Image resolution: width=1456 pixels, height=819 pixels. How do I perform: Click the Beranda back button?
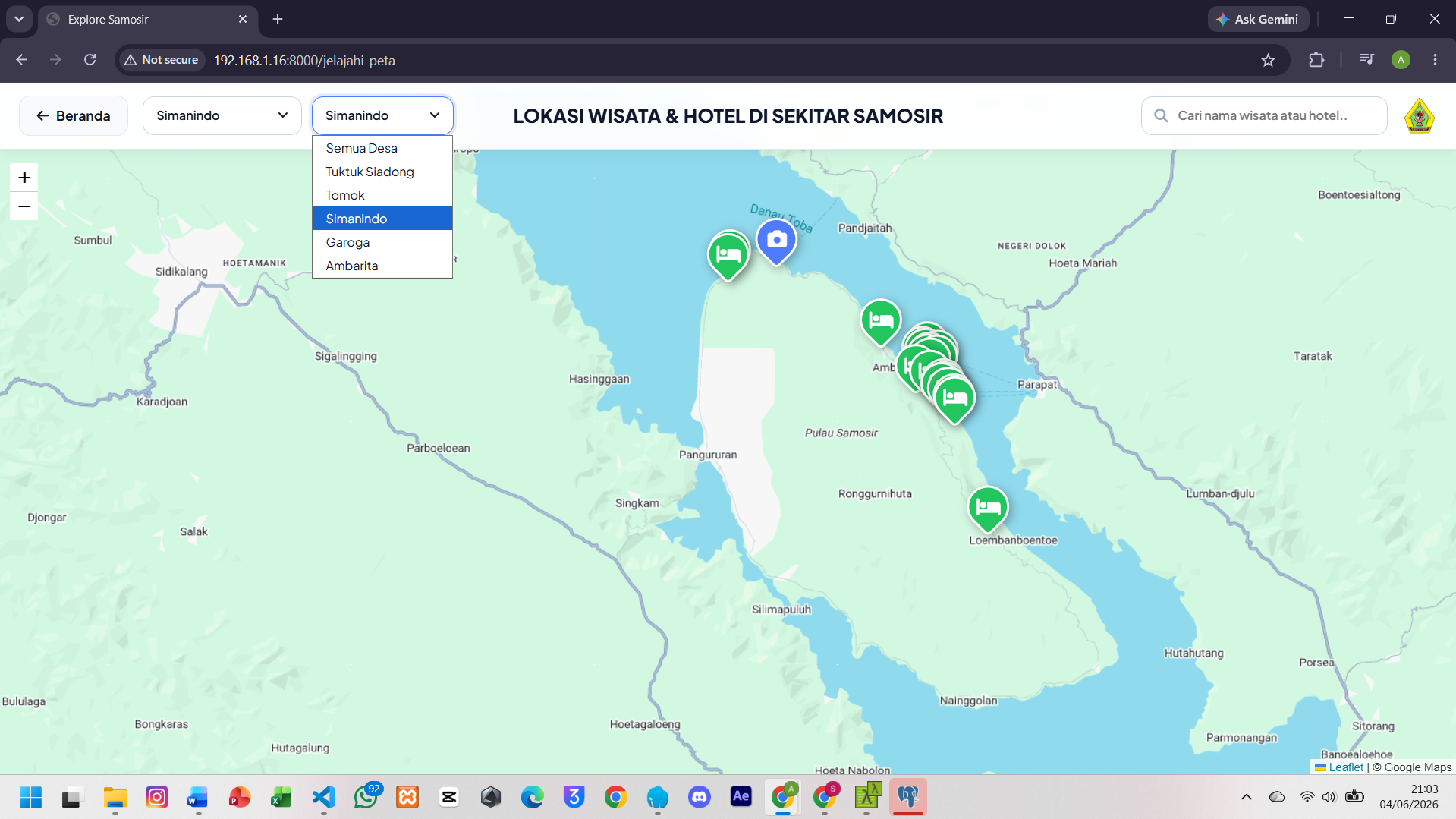click(x=74, y=115)
